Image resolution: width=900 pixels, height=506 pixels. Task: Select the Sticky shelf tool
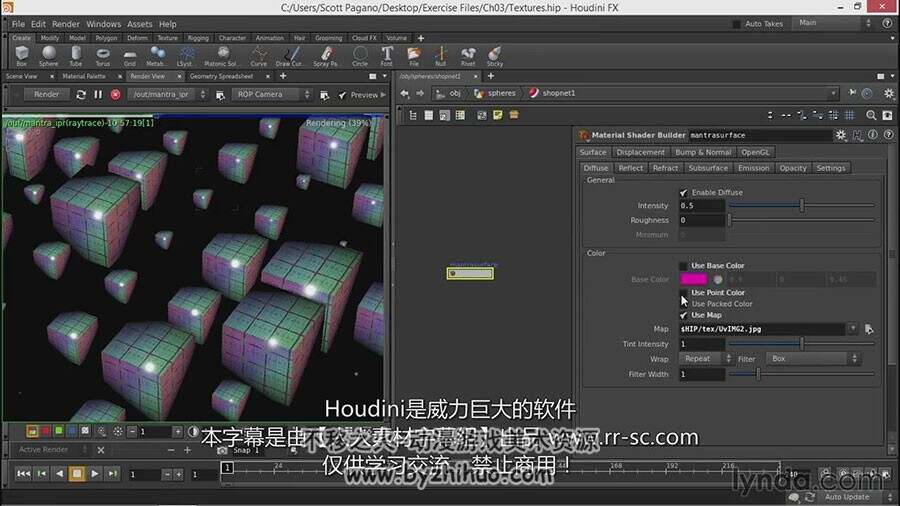click(x=495, y=56)
